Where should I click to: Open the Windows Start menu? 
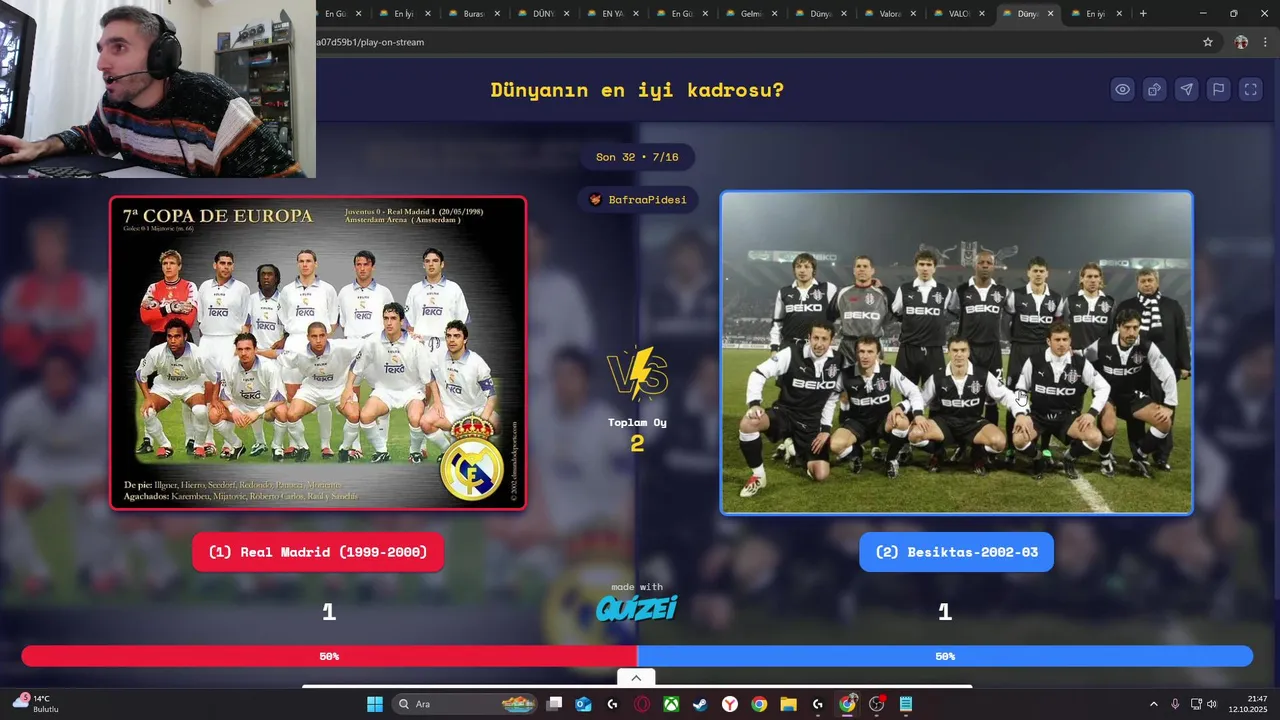(x=375, y=704)
